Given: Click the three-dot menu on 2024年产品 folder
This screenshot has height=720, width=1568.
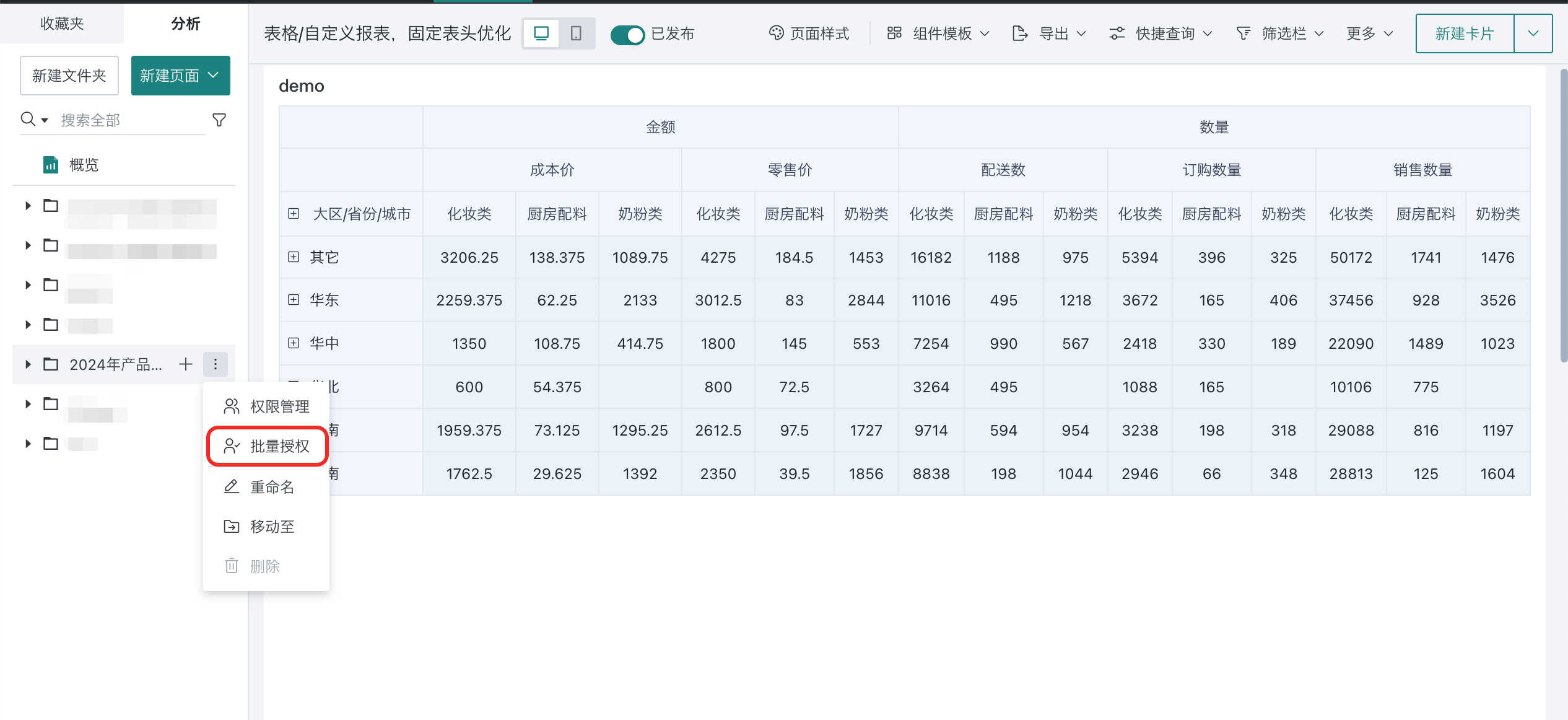Looking at the screenshot, I should pos(215,364).
